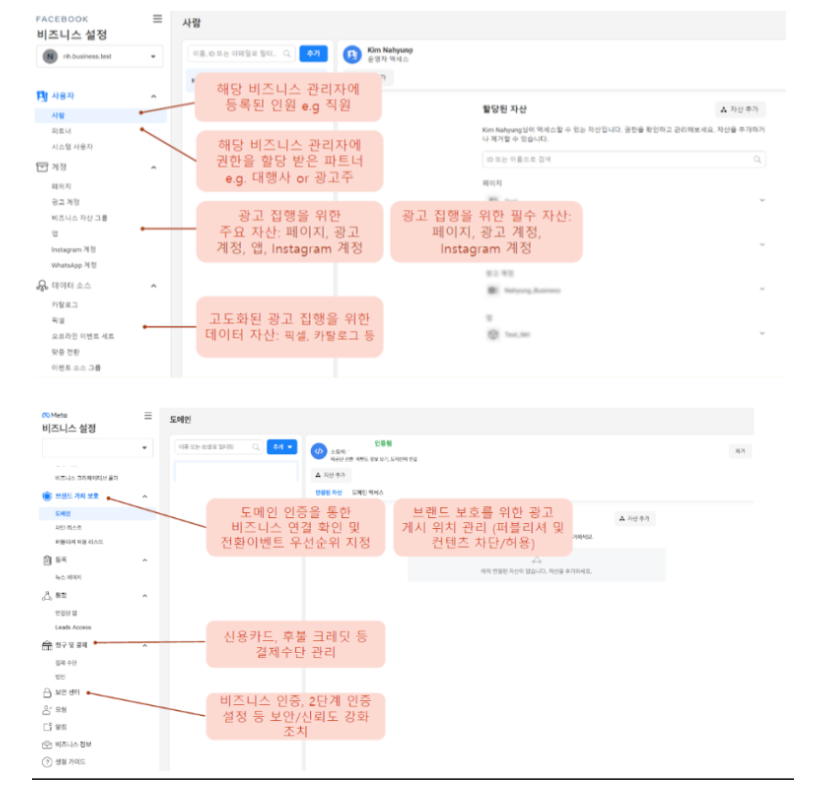The width and height of the screenshot is (813, 794).
Task: Click the Test_NH app icon
Action: pyautogui.click(x=493, y=335)
